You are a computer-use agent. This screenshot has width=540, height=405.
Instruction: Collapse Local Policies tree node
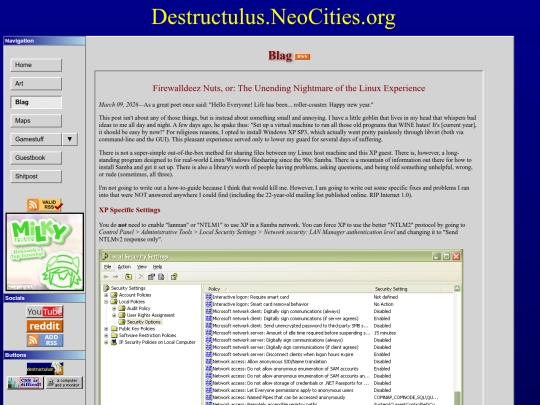tap(106, 302)
